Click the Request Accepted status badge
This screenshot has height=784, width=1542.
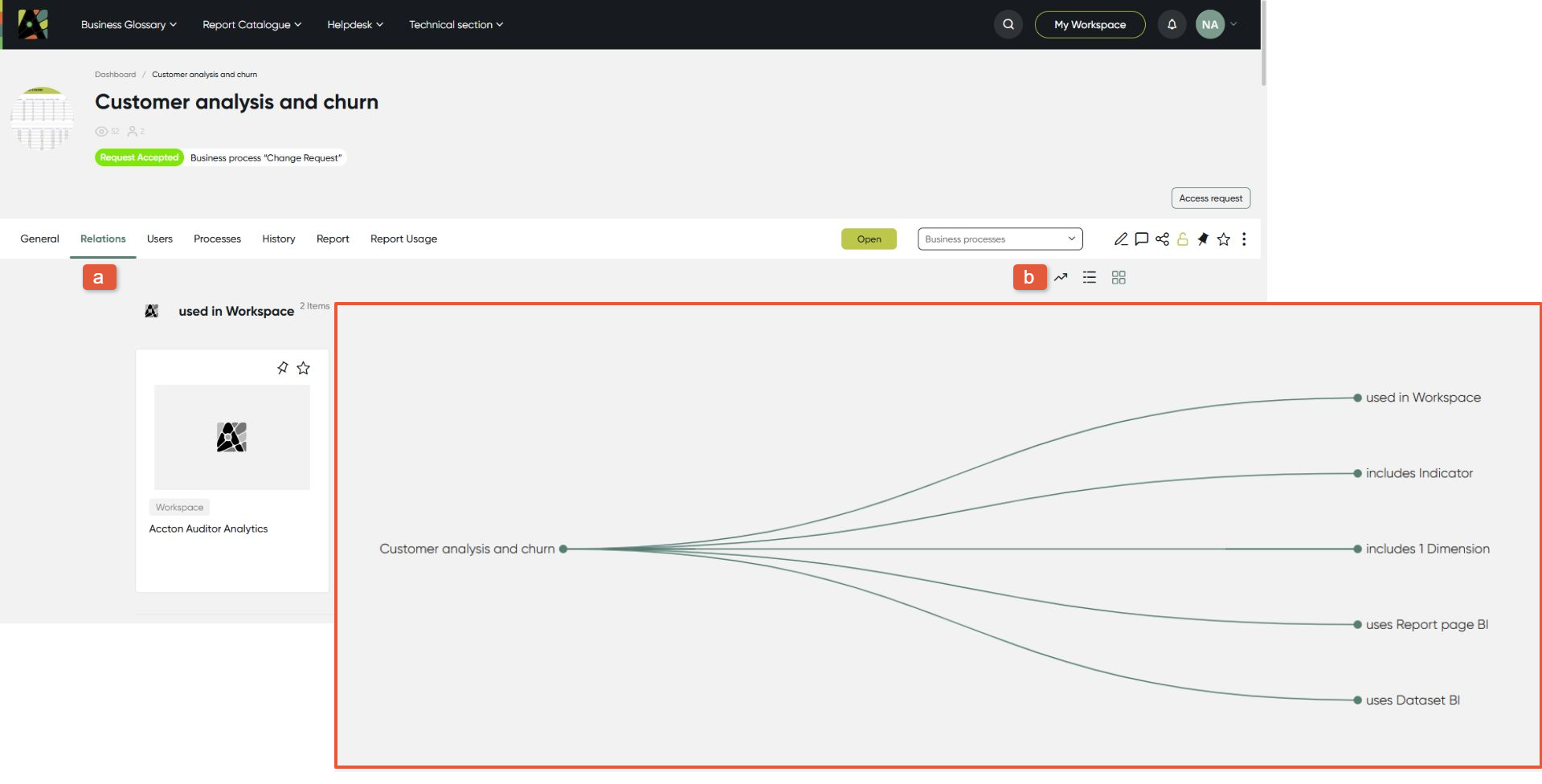pyautogui.click(x=139, y=157)
